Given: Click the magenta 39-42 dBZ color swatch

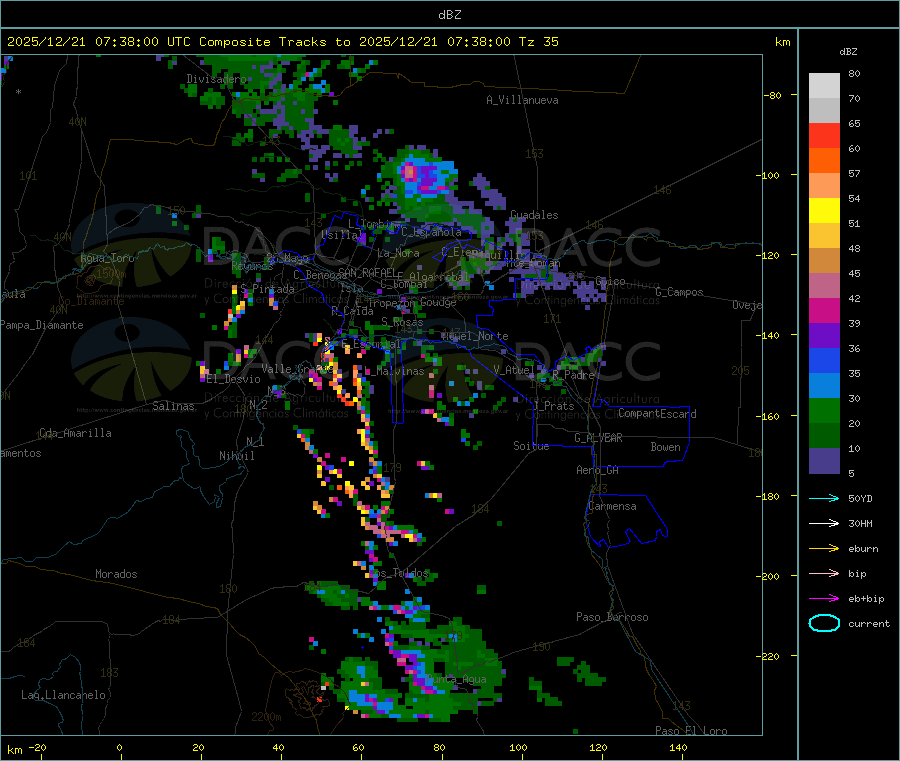Looking at the screenshot, I should tap(824, 310).
